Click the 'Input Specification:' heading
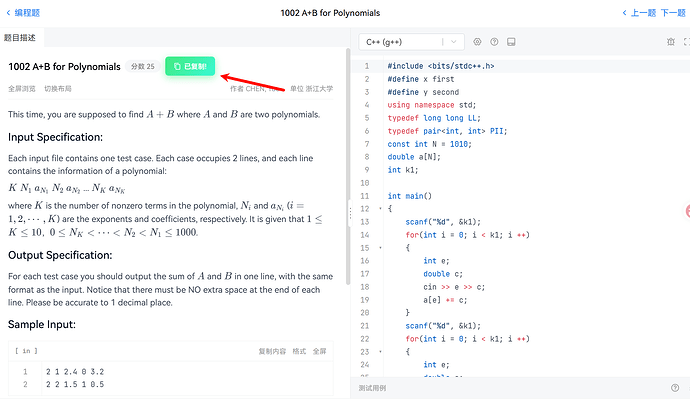690x402 pixels. (x=55, y=137)
